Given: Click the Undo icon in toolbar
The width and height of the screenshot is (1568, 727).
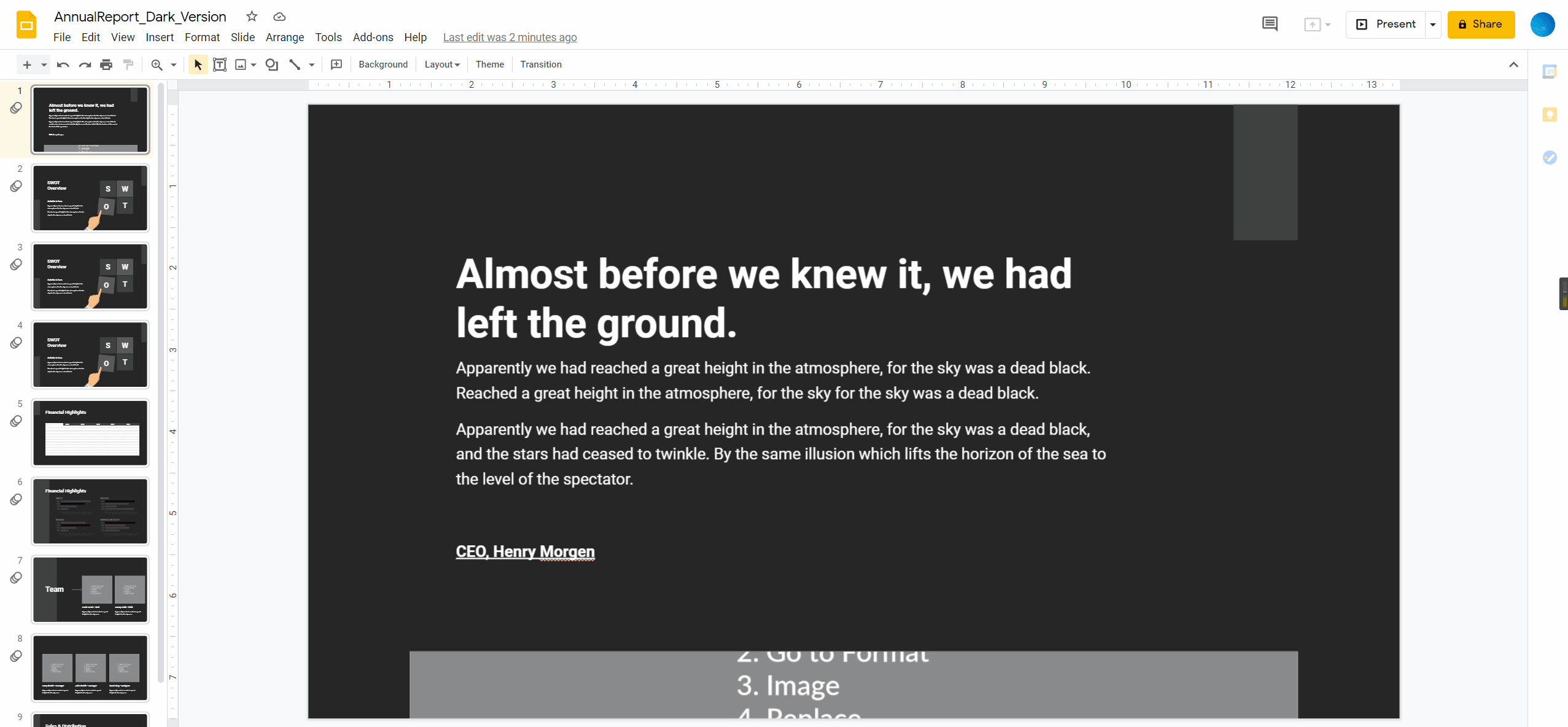Looking at the screenshot, I should pos(62,64).
